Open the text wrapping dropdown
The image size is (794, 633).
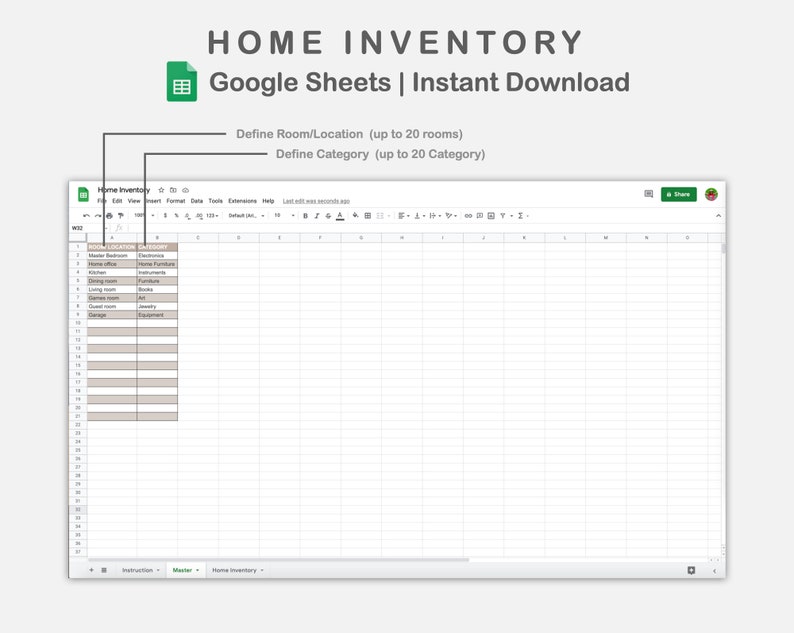[435, 216]
